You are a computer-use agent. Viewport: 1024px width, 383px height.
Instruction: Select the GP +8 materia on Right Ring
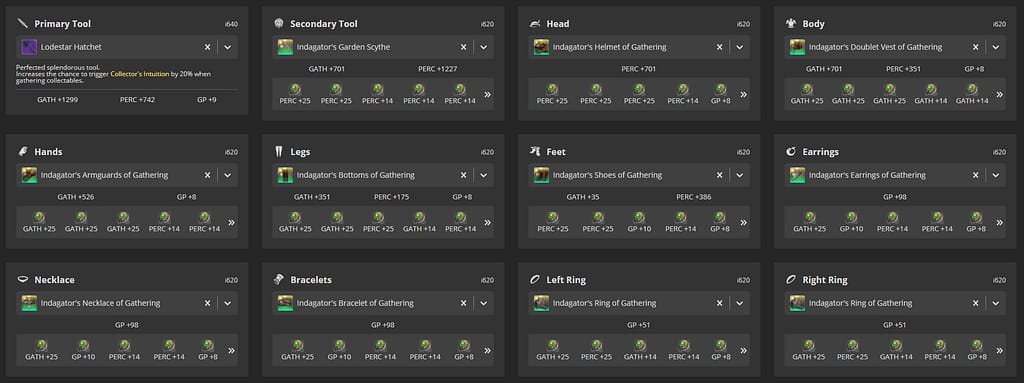(976, 350)
